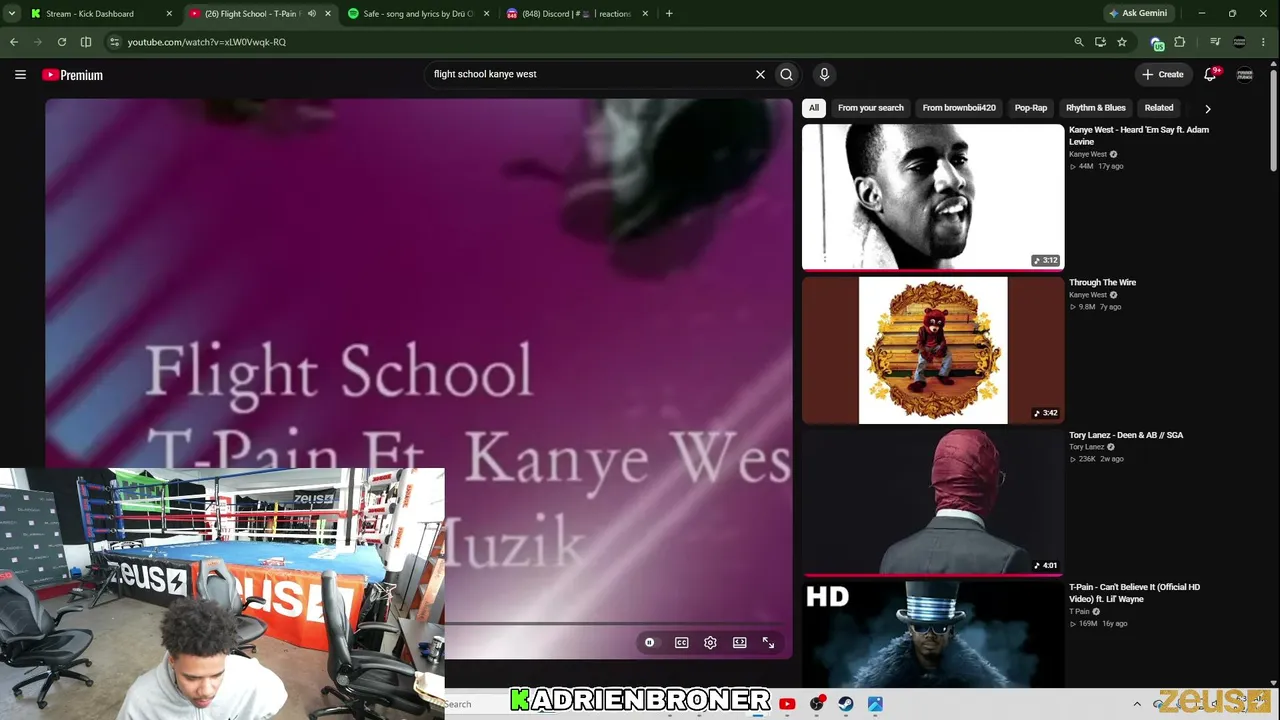Click the Ask Gemini button
Screen dimensions: 1280x720
click(1138, 14)
